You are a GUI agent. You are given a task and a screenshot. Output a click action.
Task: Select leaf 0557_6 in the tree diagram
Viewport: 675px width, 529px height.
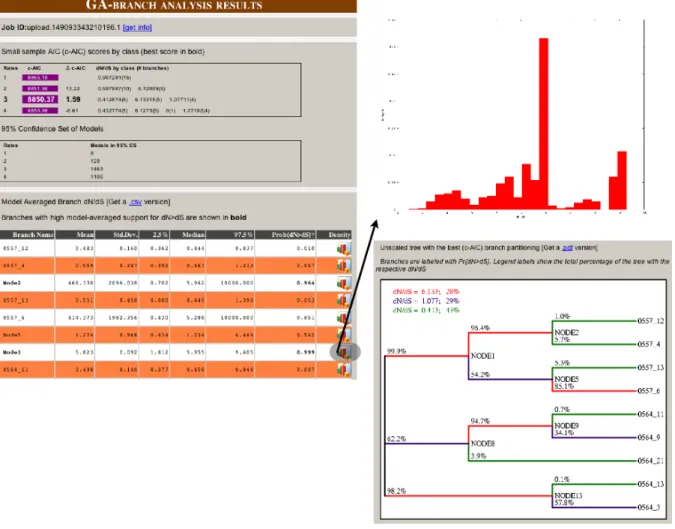(x=649, y=391)
